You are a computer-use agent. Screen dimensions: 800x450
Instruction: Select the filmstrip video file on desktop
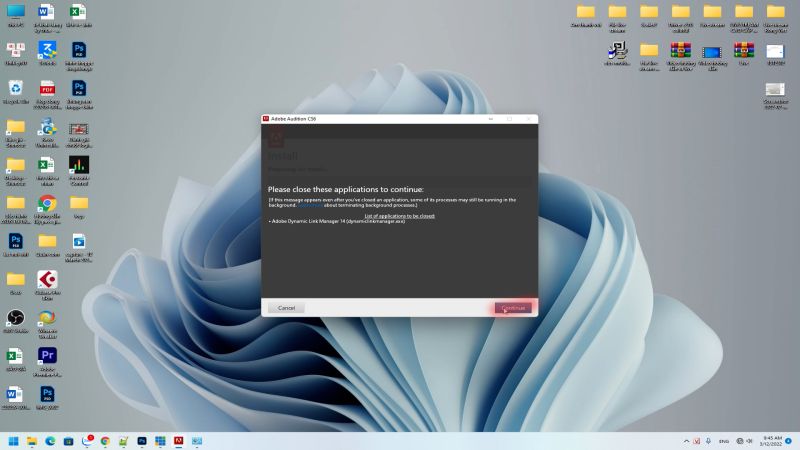click(79, 128)
